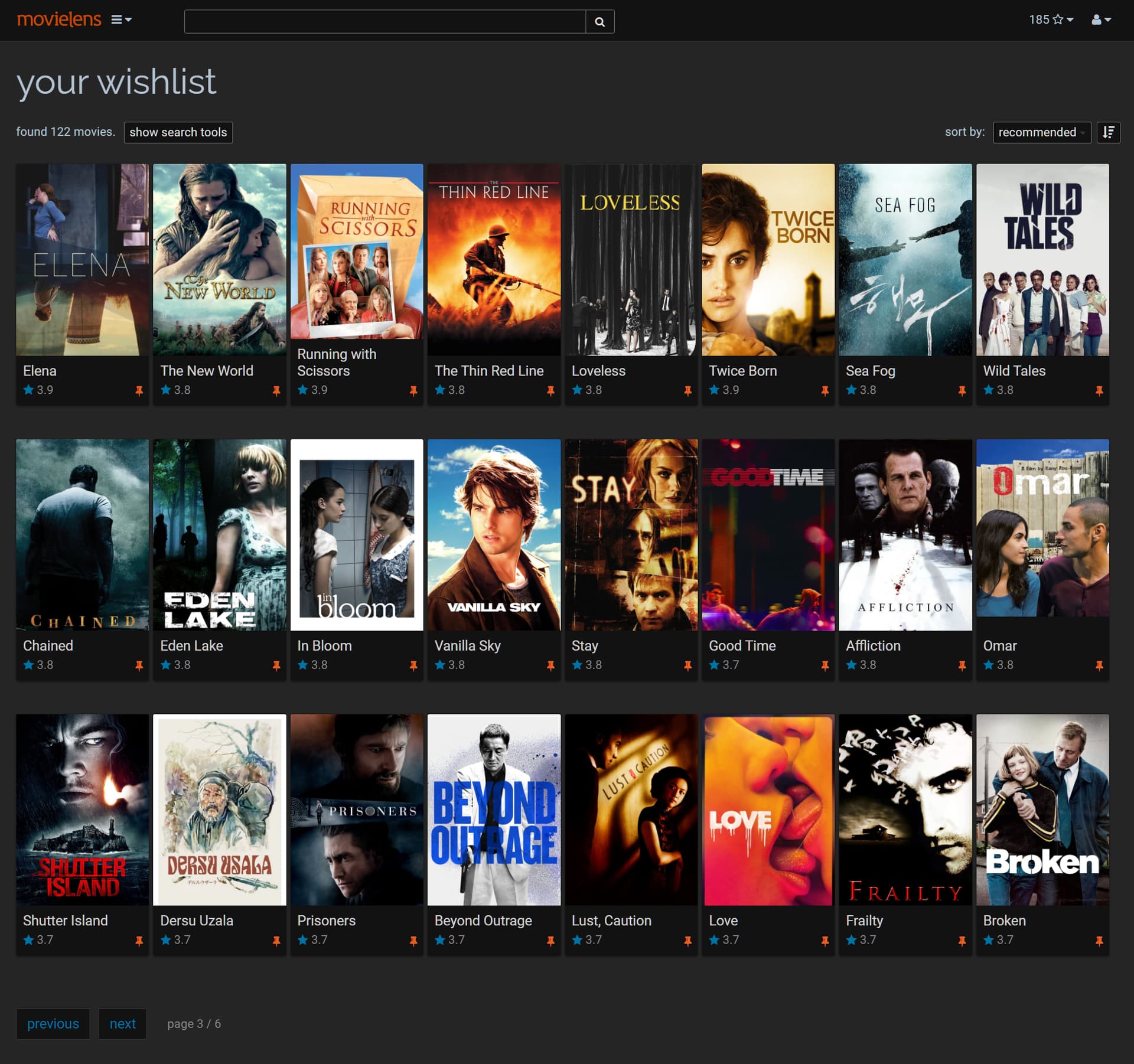
Task: Toggle wishlist pin on Broken
Action: point(1099,941)
